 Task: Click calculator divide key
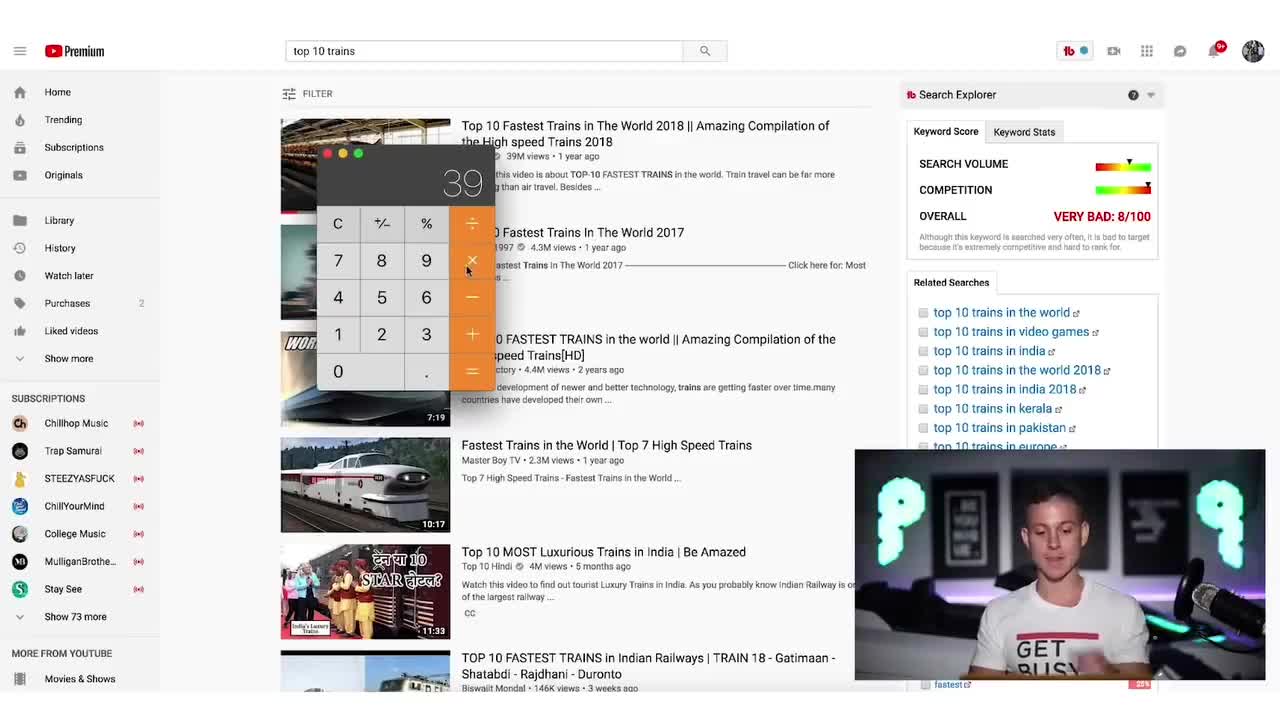[x=472, y=224]
